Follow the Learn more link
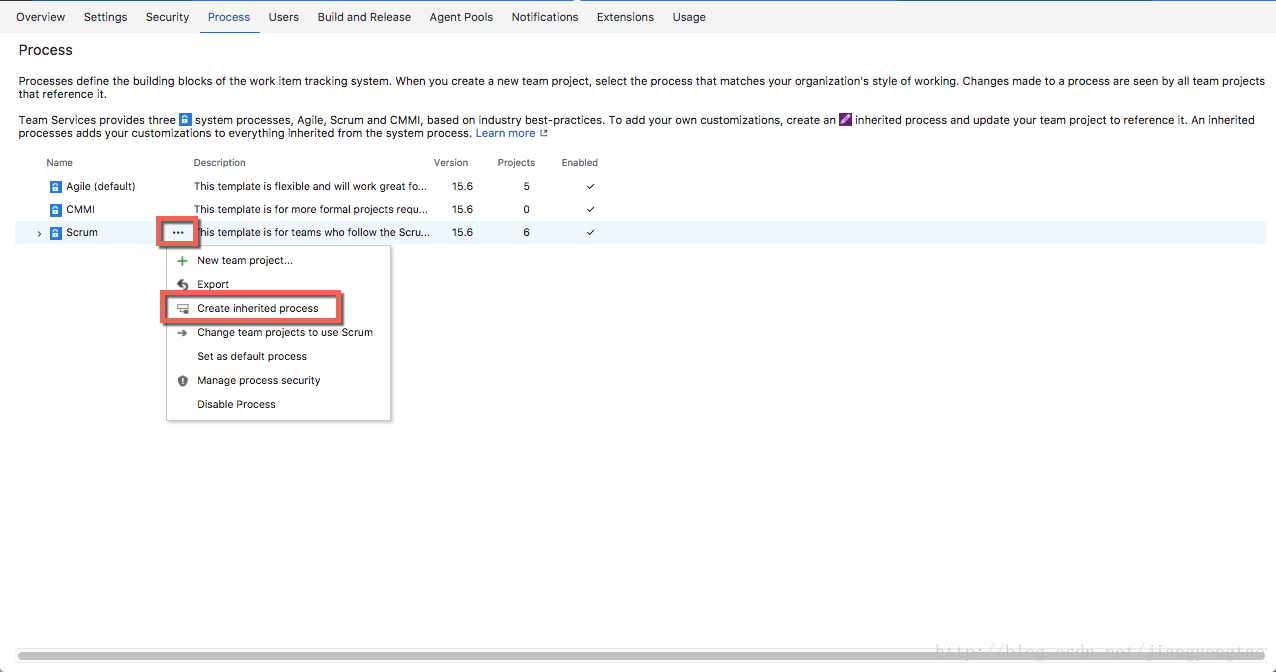 (x=505, y=133)
